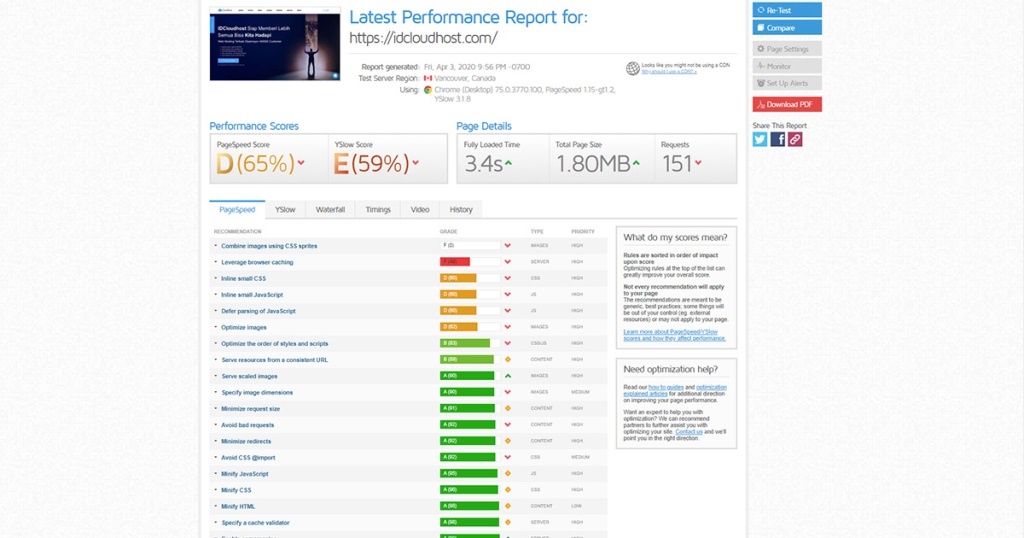
Task: Select the History tab
Action: coord(461,210)
